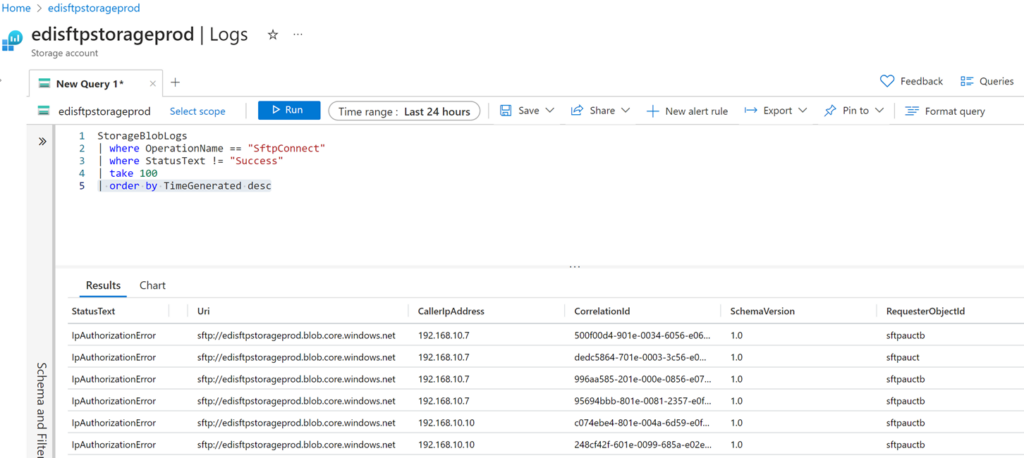
Task: Click the order by TimeGenerated desc line
Action: point(184,186)
